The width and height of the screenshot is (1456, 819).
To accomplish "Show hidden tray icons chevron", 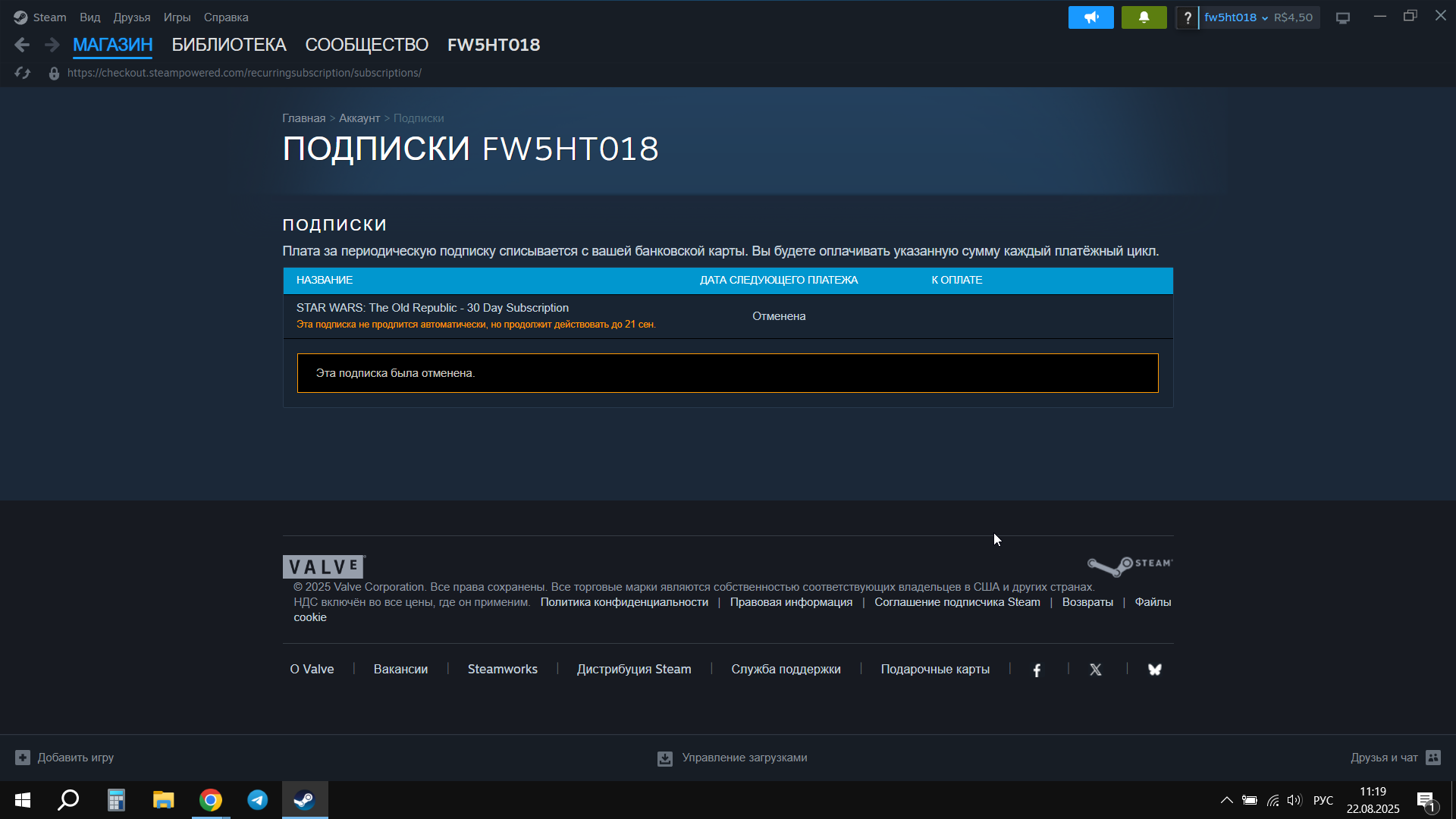I will (x=1226, y=800).
